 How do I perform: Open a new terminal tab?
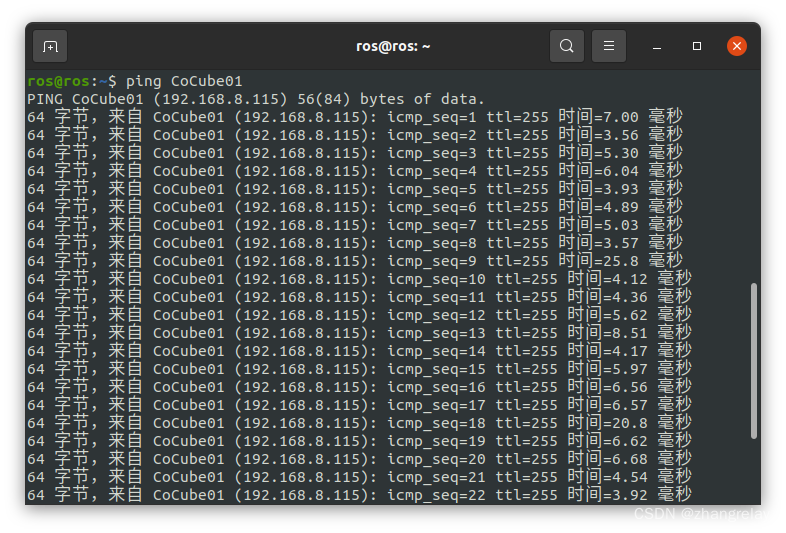point(50,46)
